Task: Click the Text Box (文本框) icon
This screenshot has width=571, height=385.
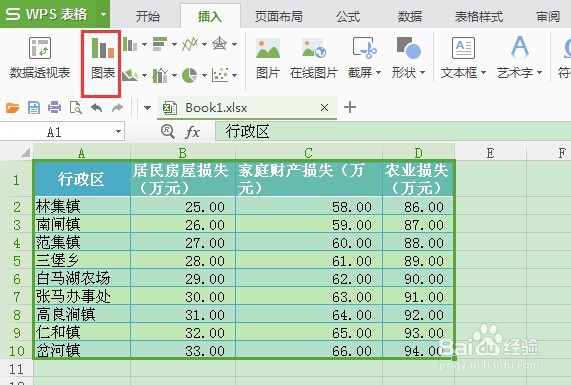Action: (463, 48)
